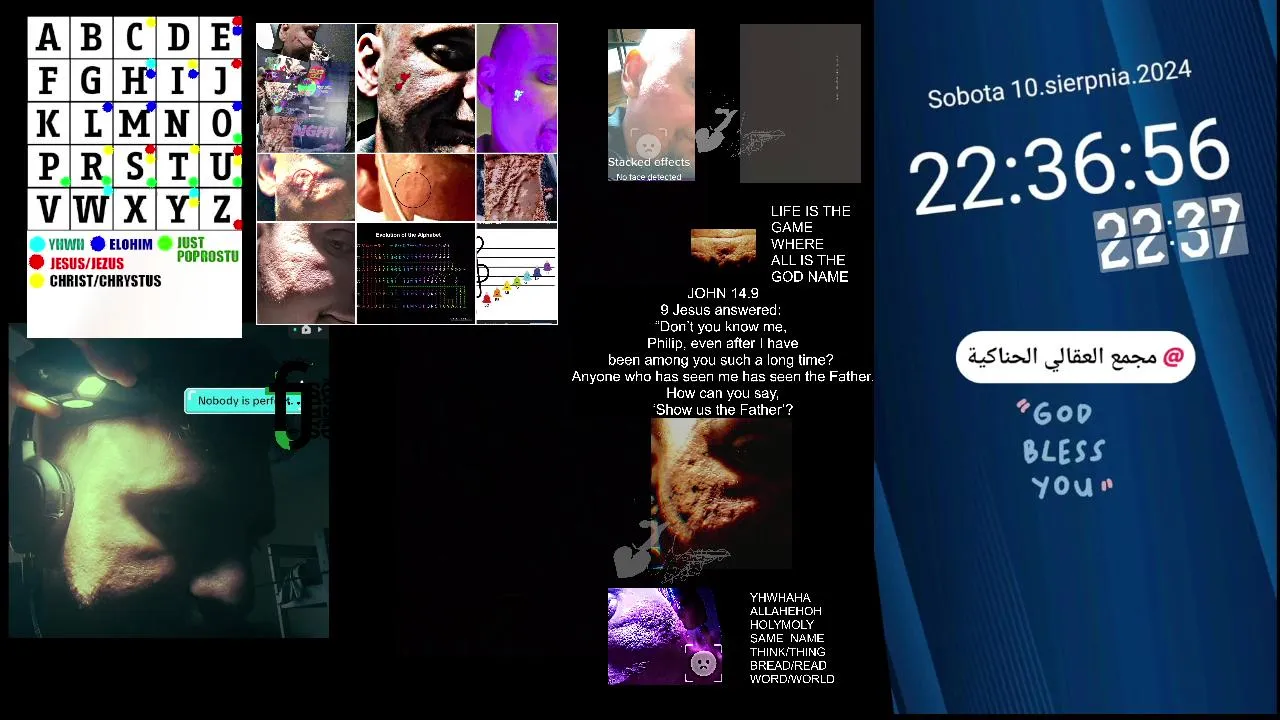Viewport: 1280px width, 720px height.
Task: Click the red JESUS/JEZUS legend dot
Action: click(x=37, y=262)
